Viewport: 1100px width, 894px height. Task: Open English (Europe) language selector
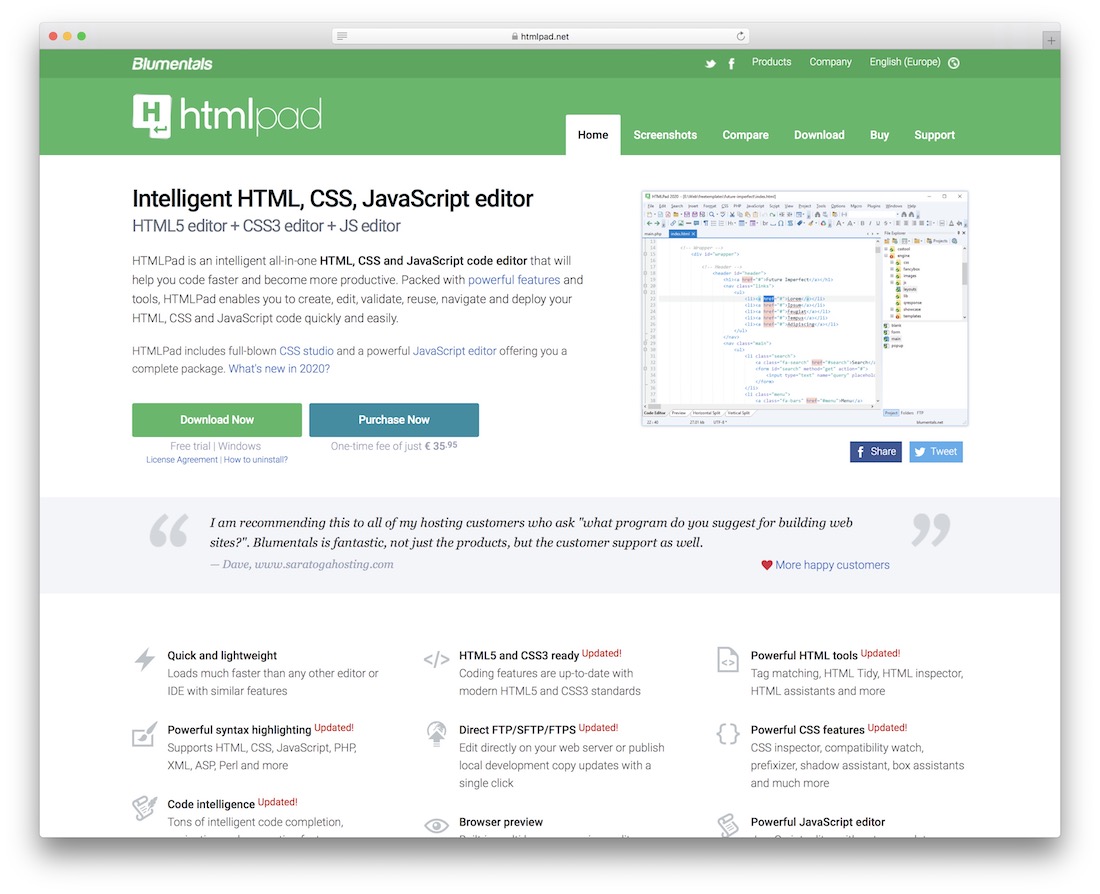click(904, 62)
